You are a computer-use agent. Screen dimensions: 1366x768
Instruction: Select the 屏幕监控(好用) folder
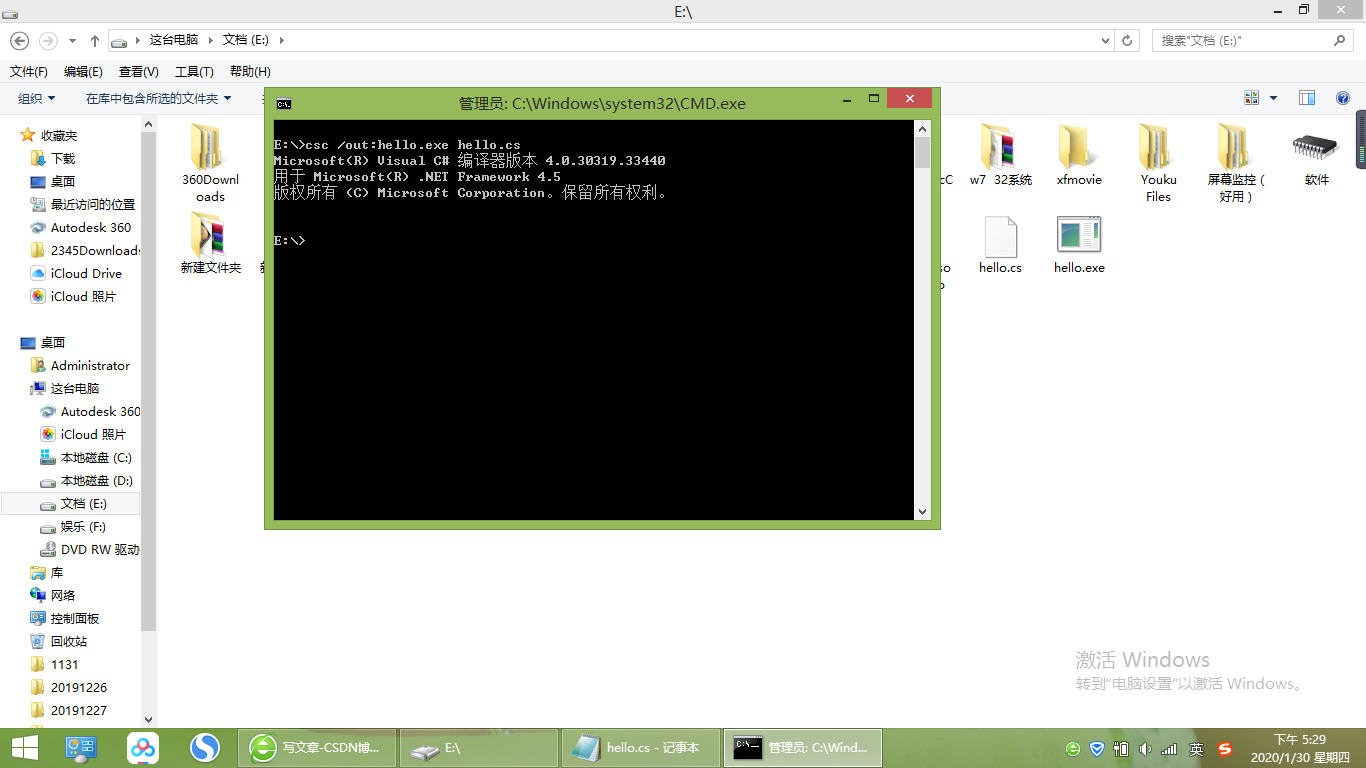(x=1236, y=147)
